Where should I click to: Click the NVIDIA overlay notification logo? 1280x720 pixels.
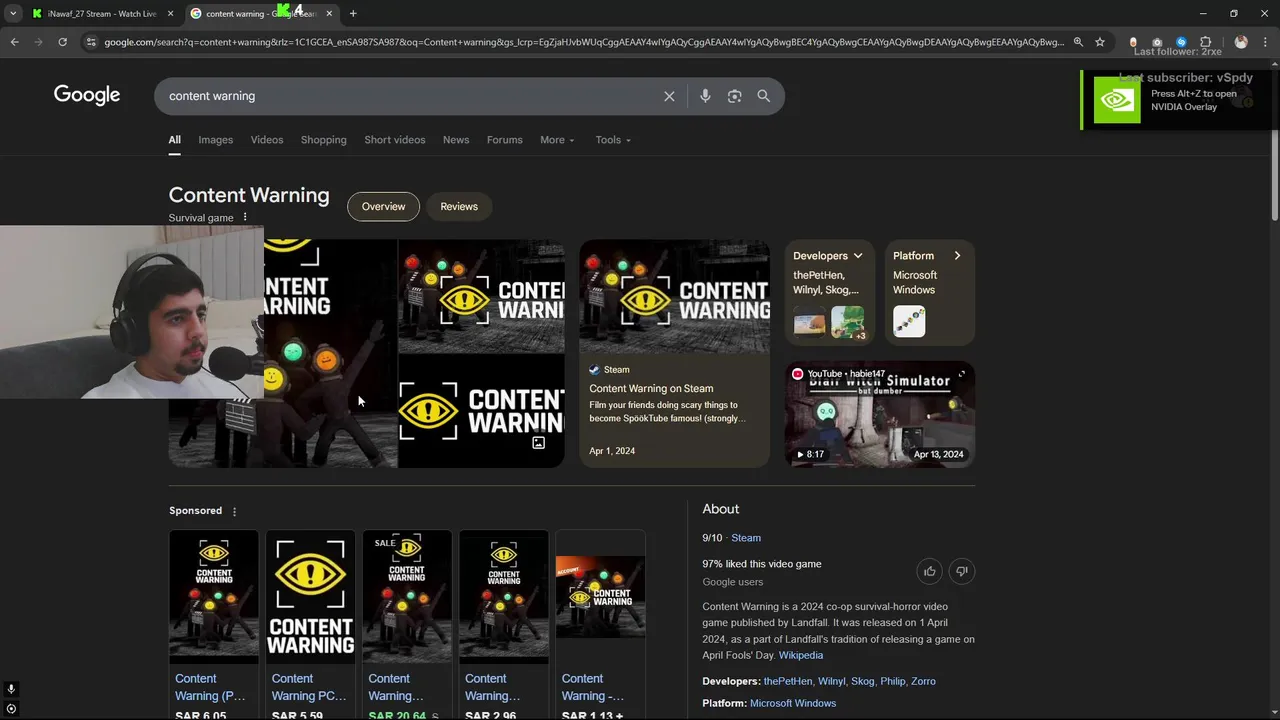click(x=1117, y=99)
